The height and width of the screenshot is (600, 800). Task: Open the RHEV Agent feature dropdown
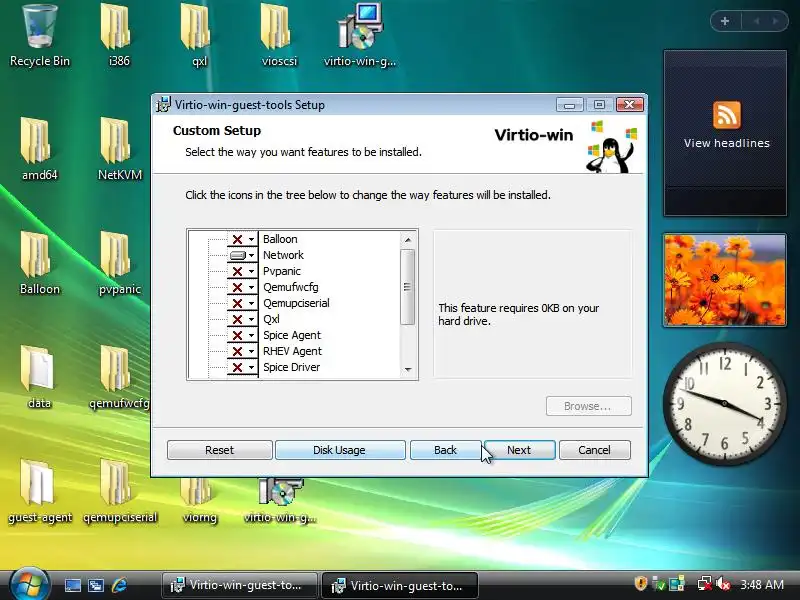[x=242, y=351]
